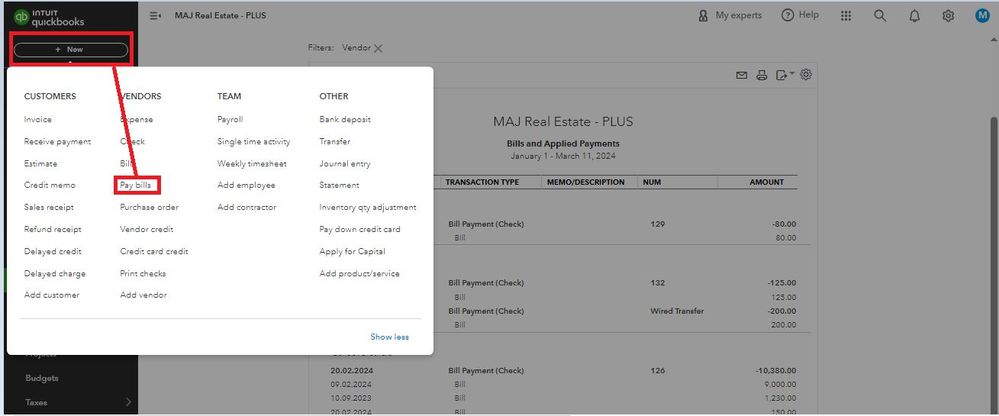Select Vendor credit
The image size is (999, 416).
coord(146,229)
